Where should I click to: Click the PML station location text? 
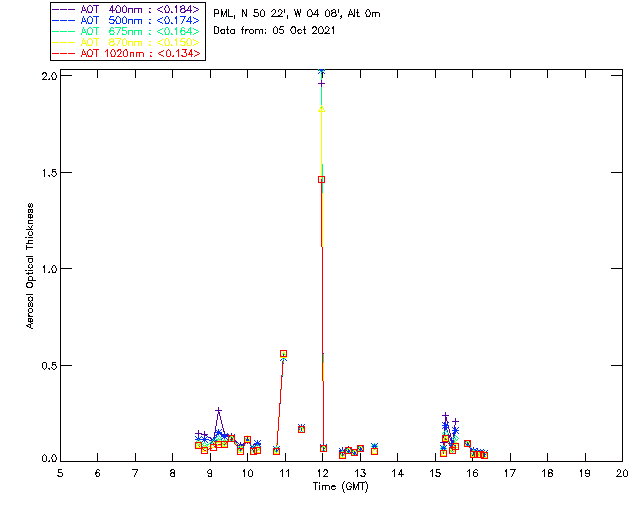point(297,14)
